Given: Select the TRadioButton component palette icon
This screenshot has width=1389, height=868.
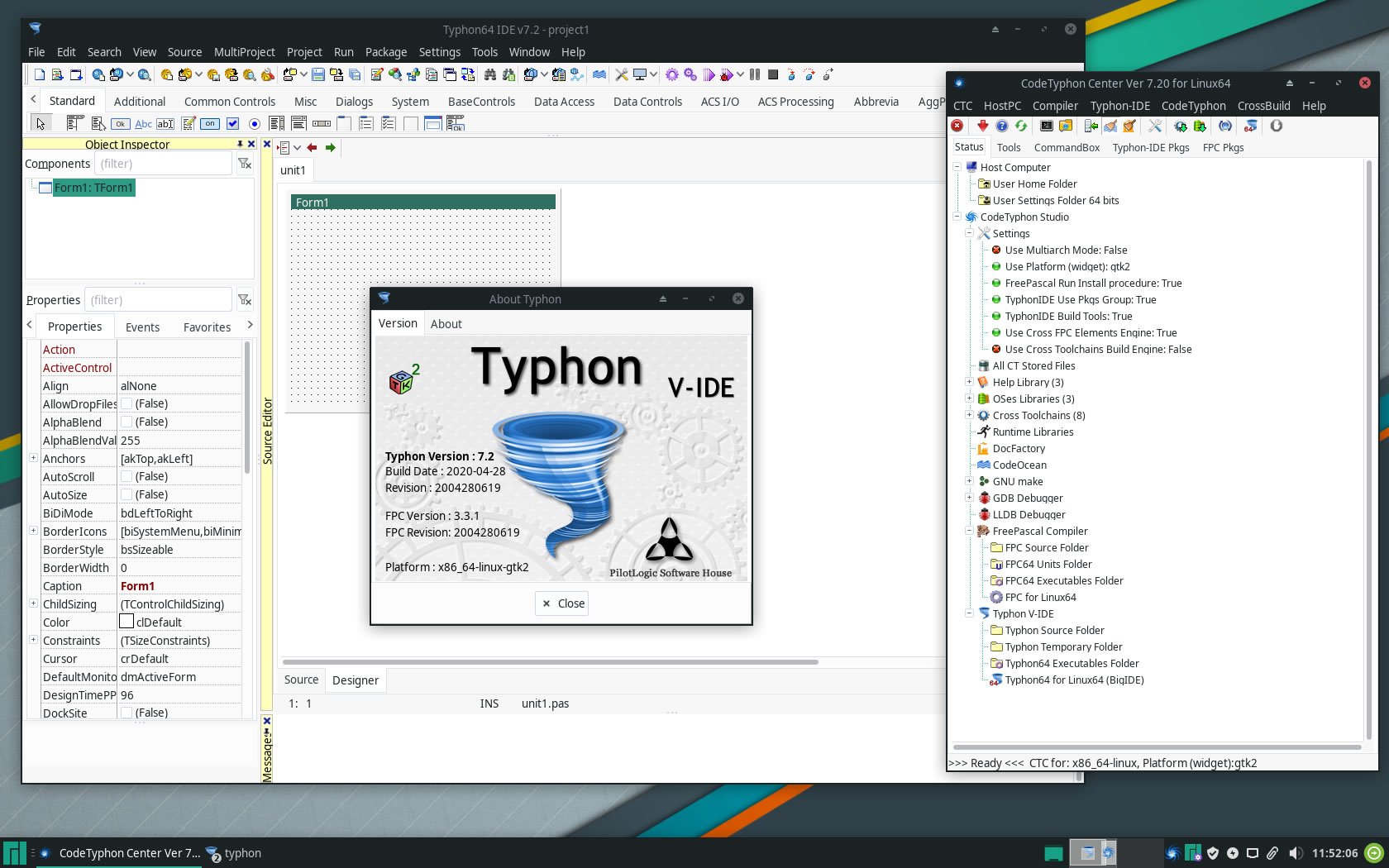Looking at the screenshot, I should (255, 123).
